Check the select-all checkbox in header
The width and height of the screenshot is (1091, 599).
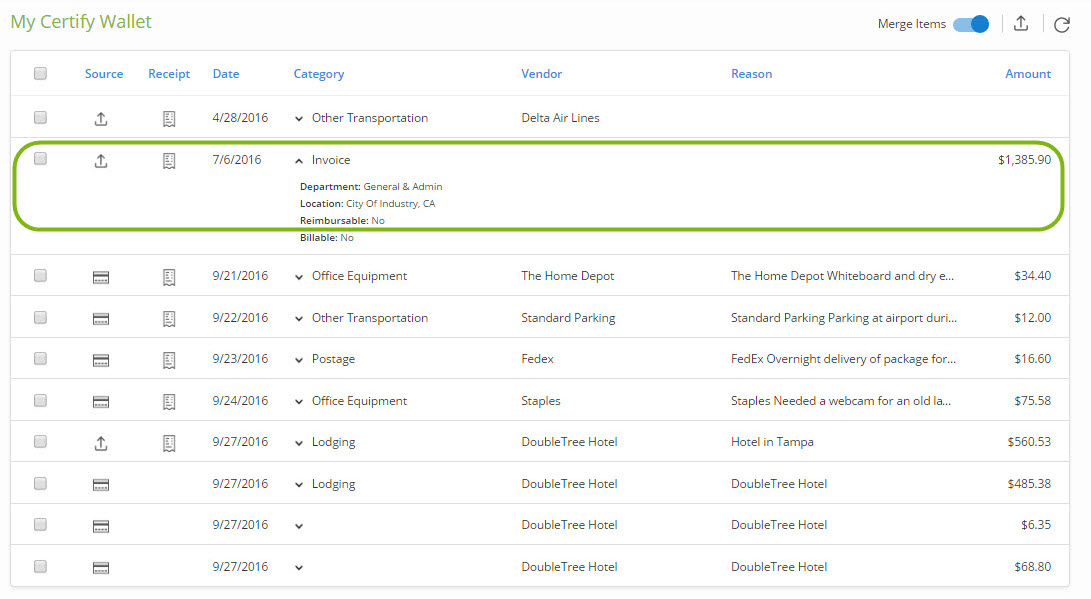point(40,73)
